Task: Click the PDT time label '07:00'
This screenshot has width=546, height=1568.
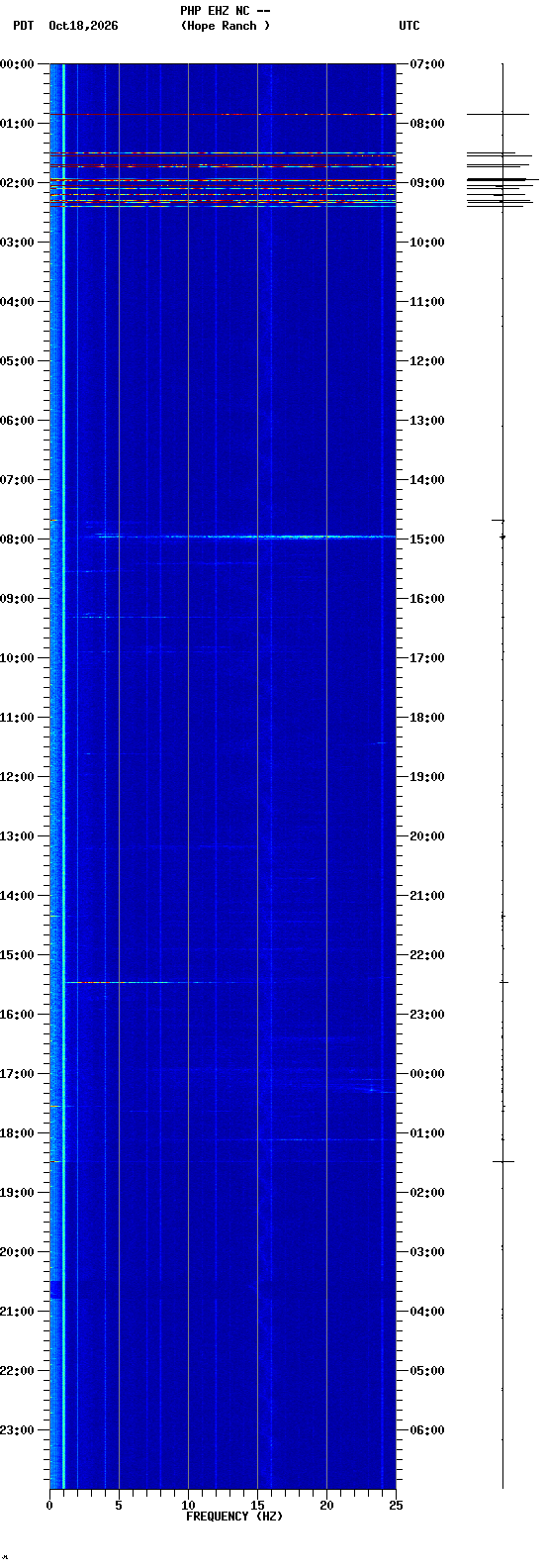Action: (18, 480)
